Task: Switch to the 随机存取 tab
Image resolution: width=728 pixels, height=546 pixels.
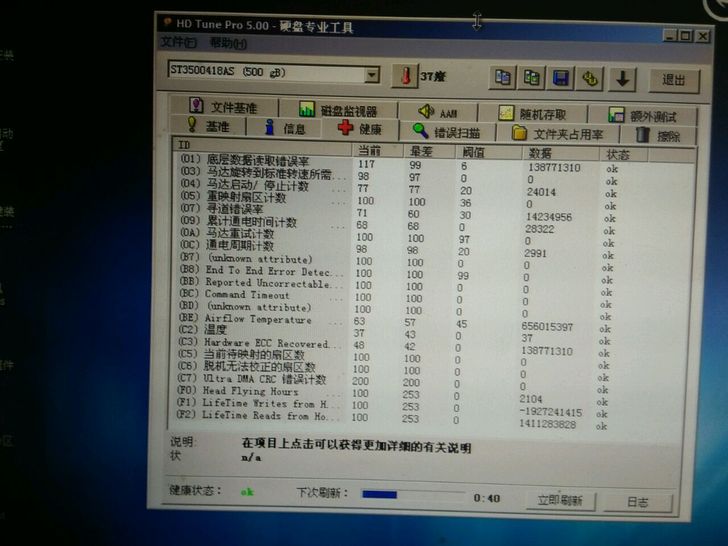Action: click(533, 113)
